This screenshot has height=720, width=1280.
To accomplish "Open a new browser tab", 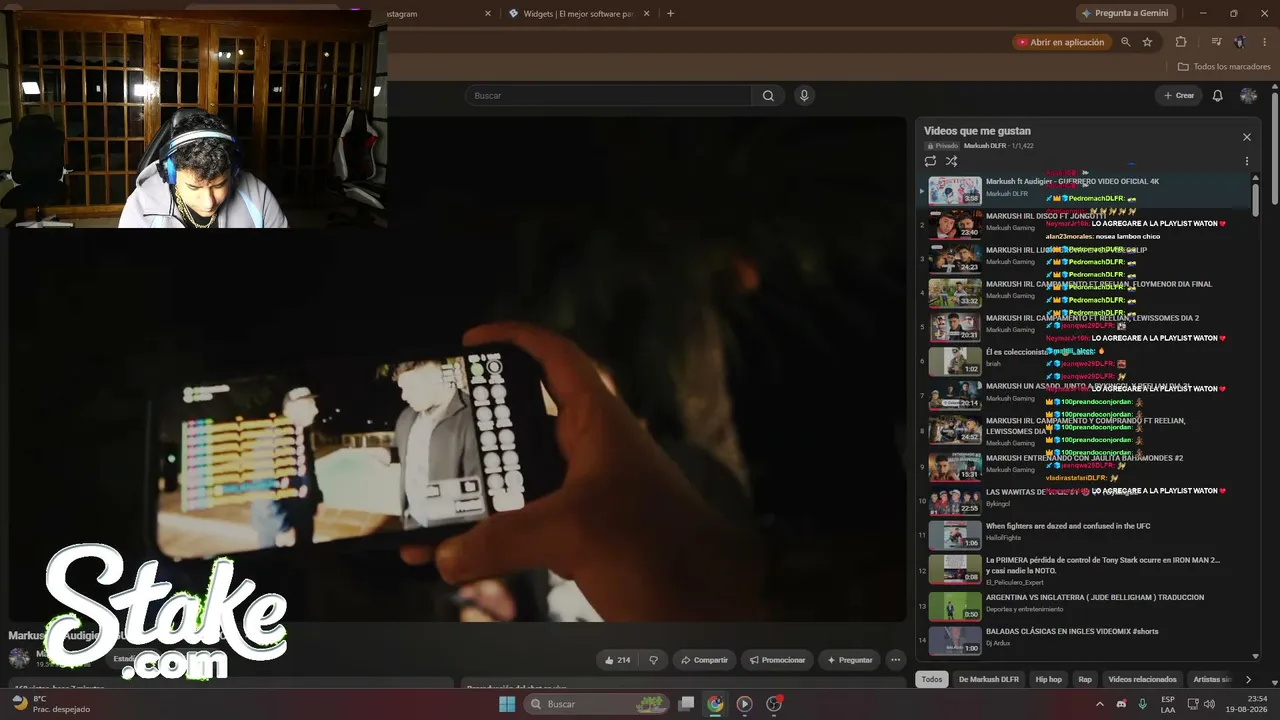I will coord(670,14).
